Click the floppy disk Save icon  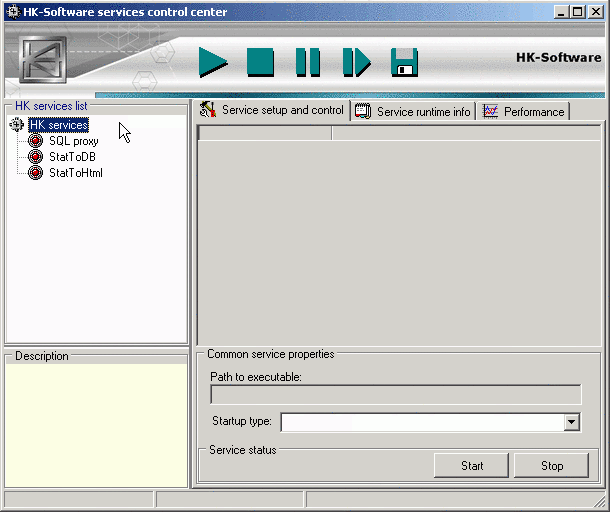404,62
